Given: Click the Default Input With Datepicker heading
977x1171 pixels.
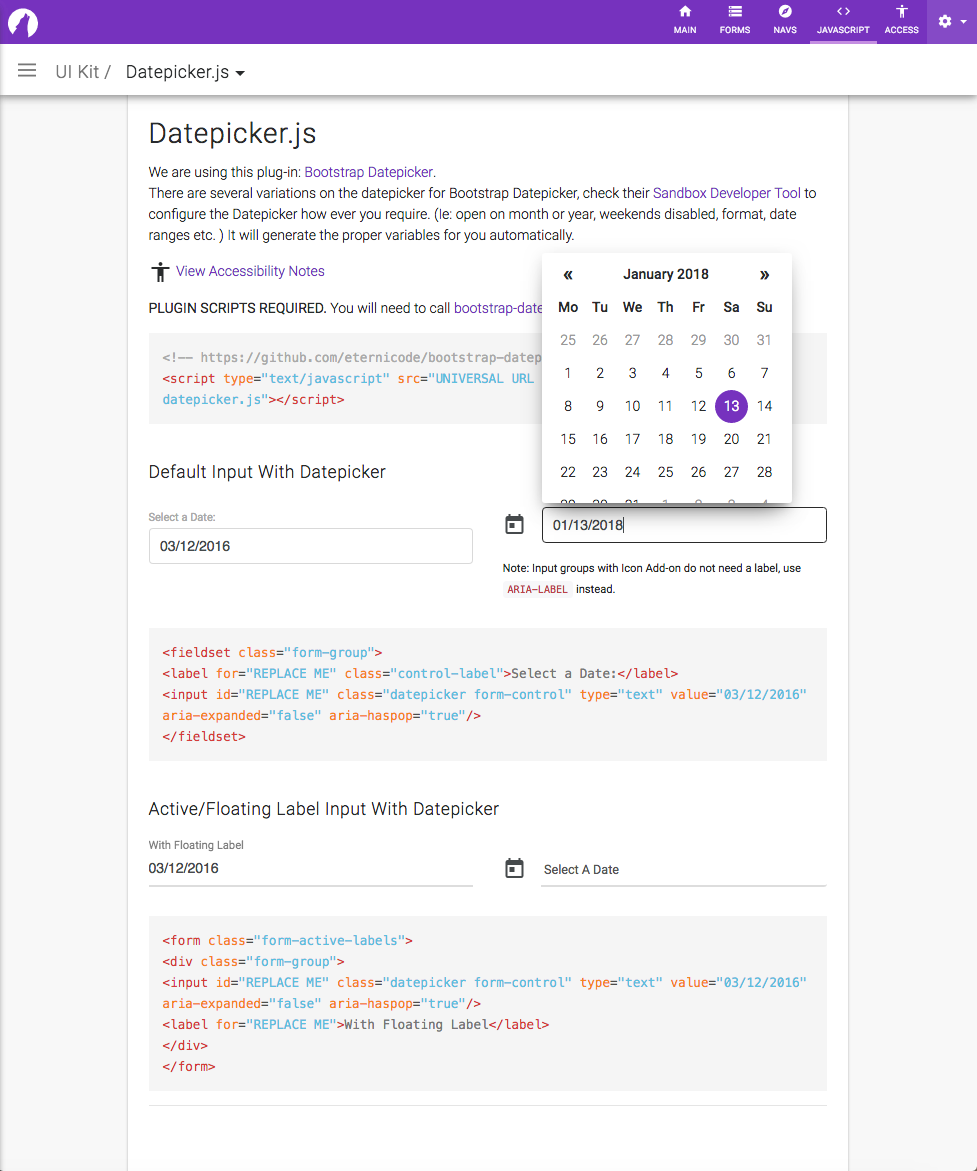Looking at the screenshot, I should pyautogui.click(x=267, y=472).
